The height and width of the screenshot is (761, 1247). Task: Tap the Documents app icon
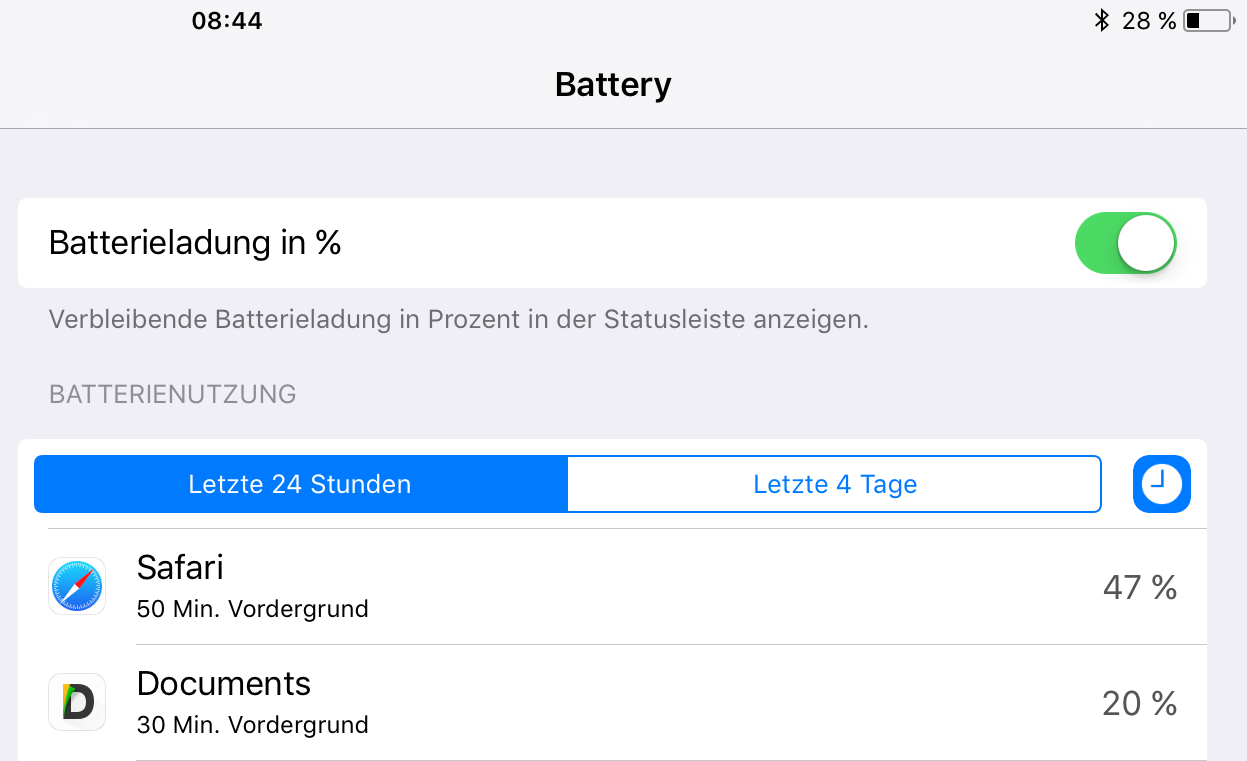click(x=77, y=703)
